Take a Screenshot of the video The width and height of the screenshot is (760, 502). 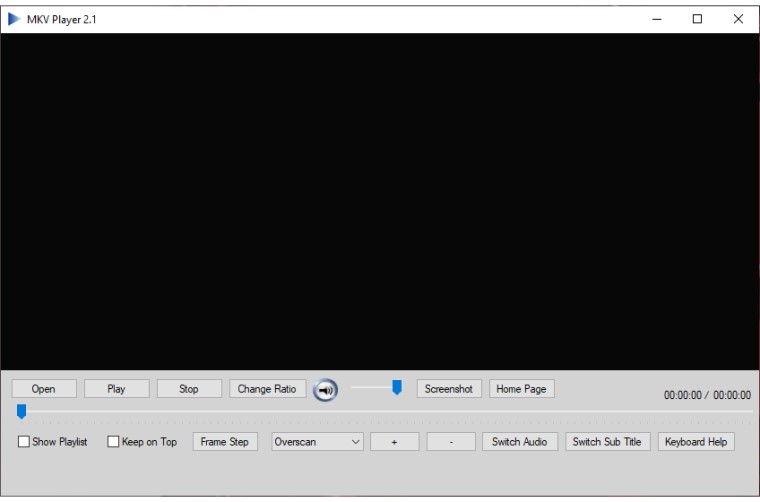pyautogui.click(x=449, y=389)
